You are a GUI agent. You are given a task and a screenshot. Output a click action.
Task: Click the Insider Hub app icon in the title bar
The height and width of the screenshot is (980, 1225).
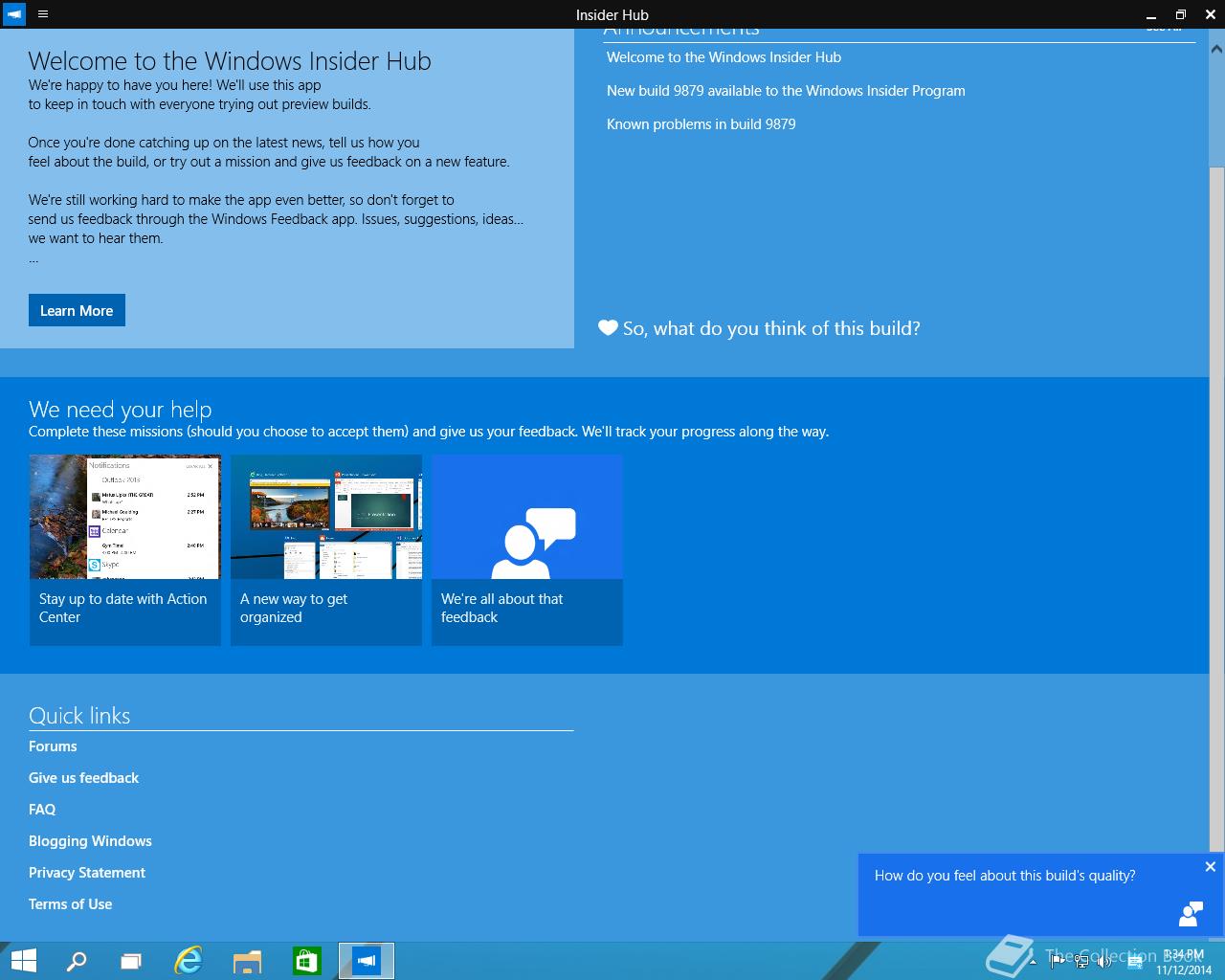point(14,14)
